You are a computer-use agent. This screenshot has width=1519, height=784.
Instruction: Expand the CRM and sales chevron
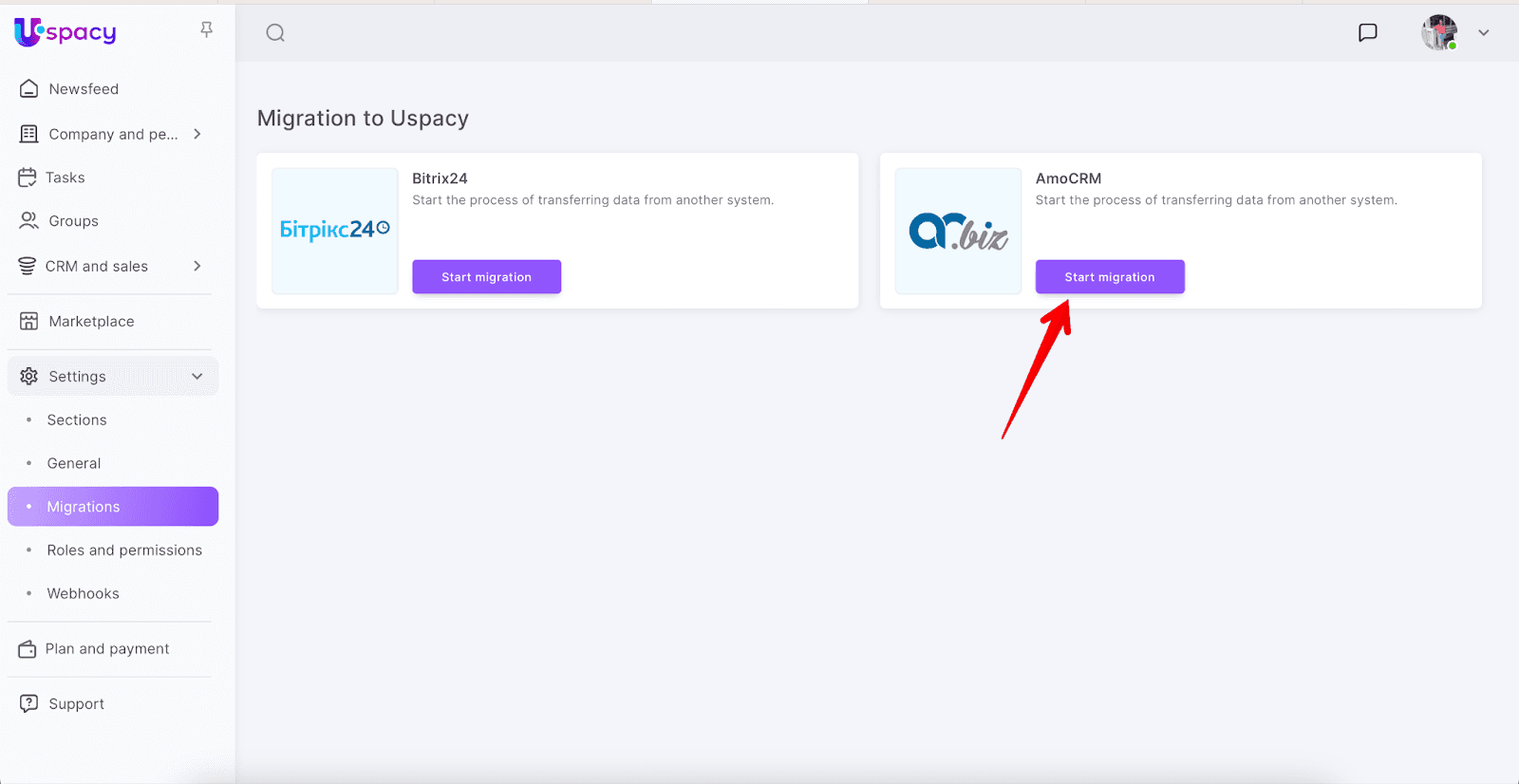pos(197,266)
